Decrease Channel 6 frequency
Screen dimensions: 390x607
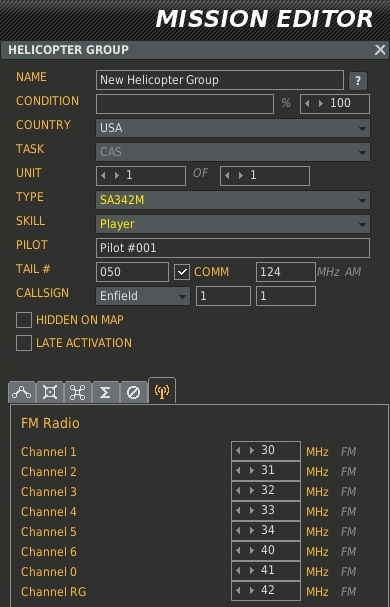[x=238, y=550]
